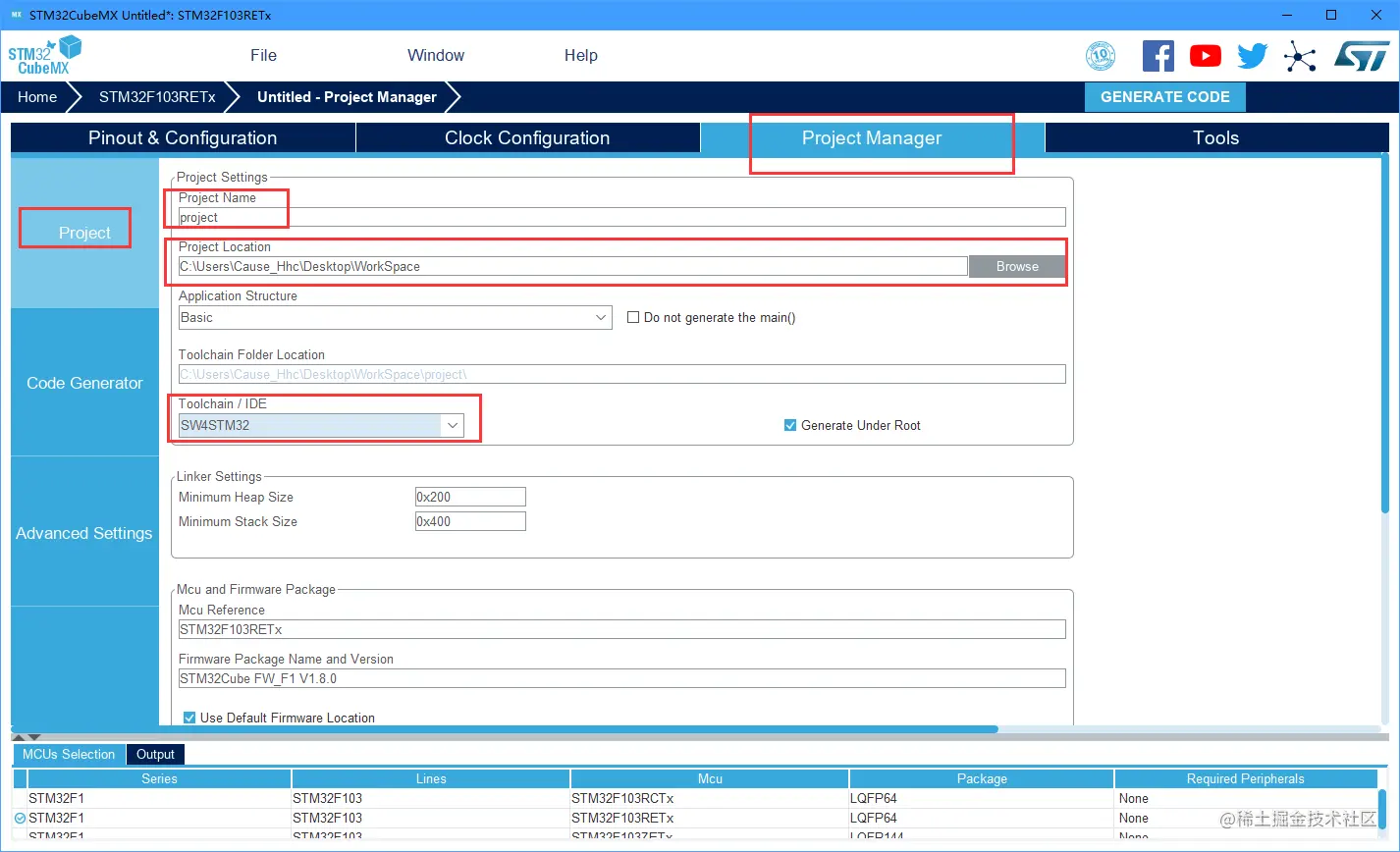Sort by Series column header
The image size is (1400, 852).
159,778
